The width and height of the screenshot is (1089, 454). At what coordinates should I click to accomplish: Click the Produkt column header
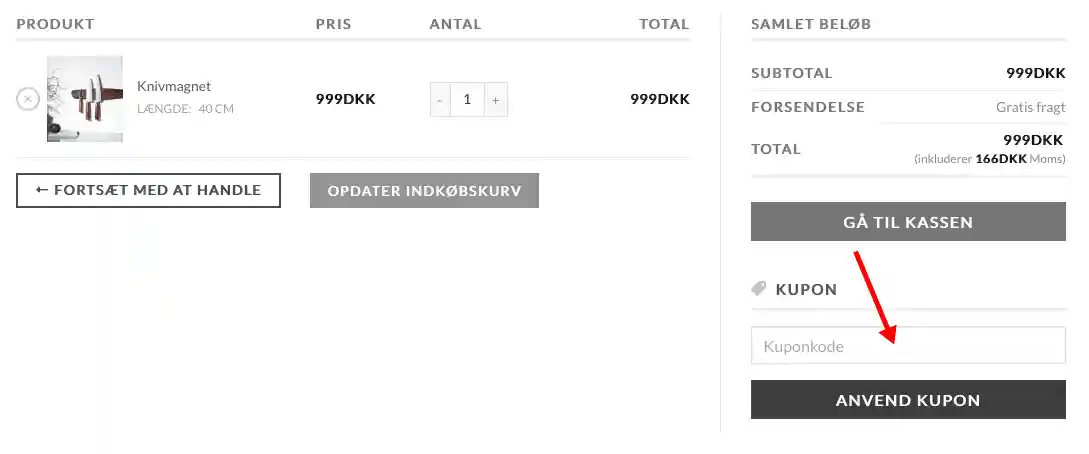pyautogui.click(x=55, y=24)
